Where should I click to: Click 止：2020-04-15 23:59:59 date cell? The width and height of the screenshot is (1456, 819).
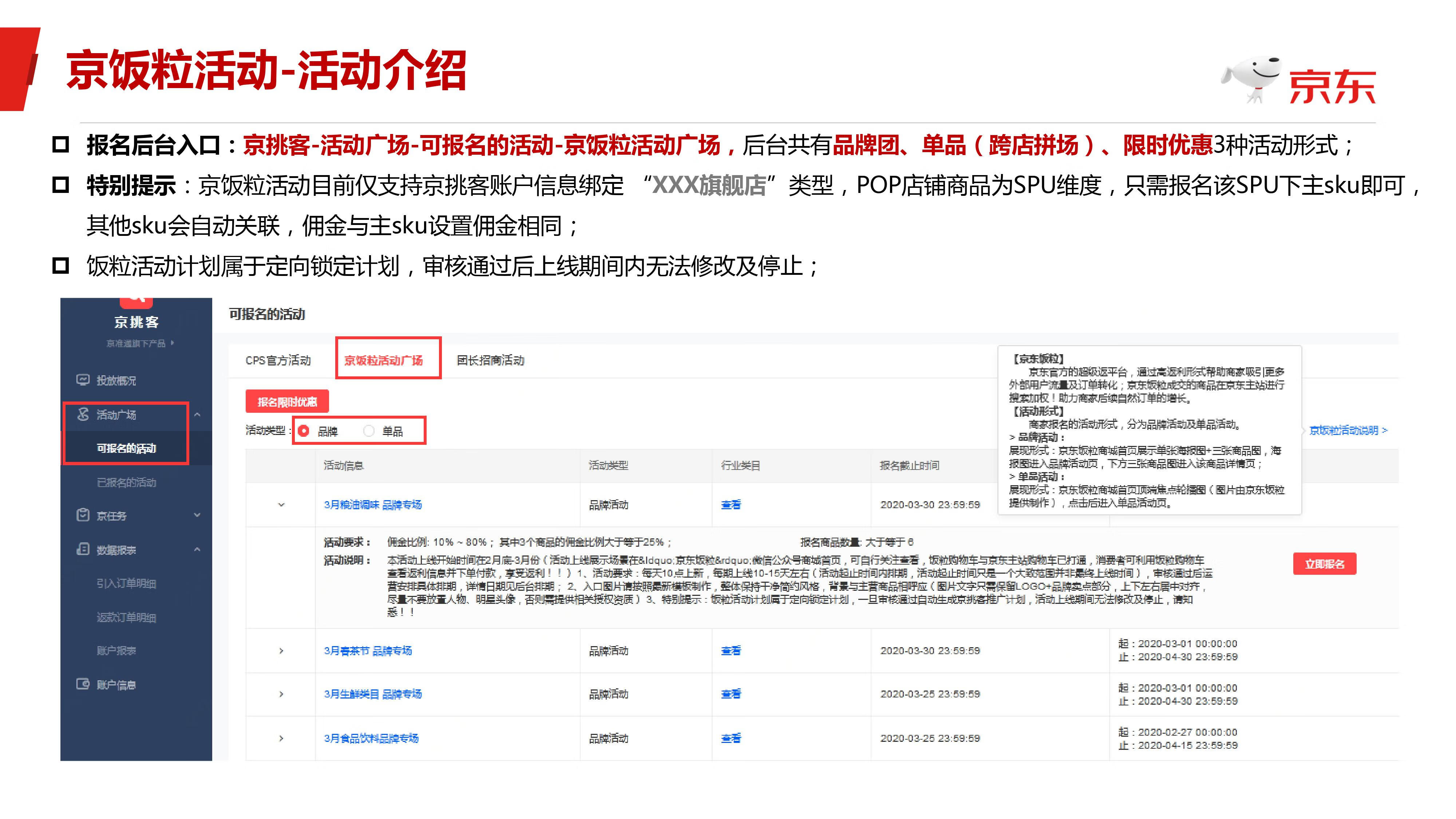(1178, 745)
